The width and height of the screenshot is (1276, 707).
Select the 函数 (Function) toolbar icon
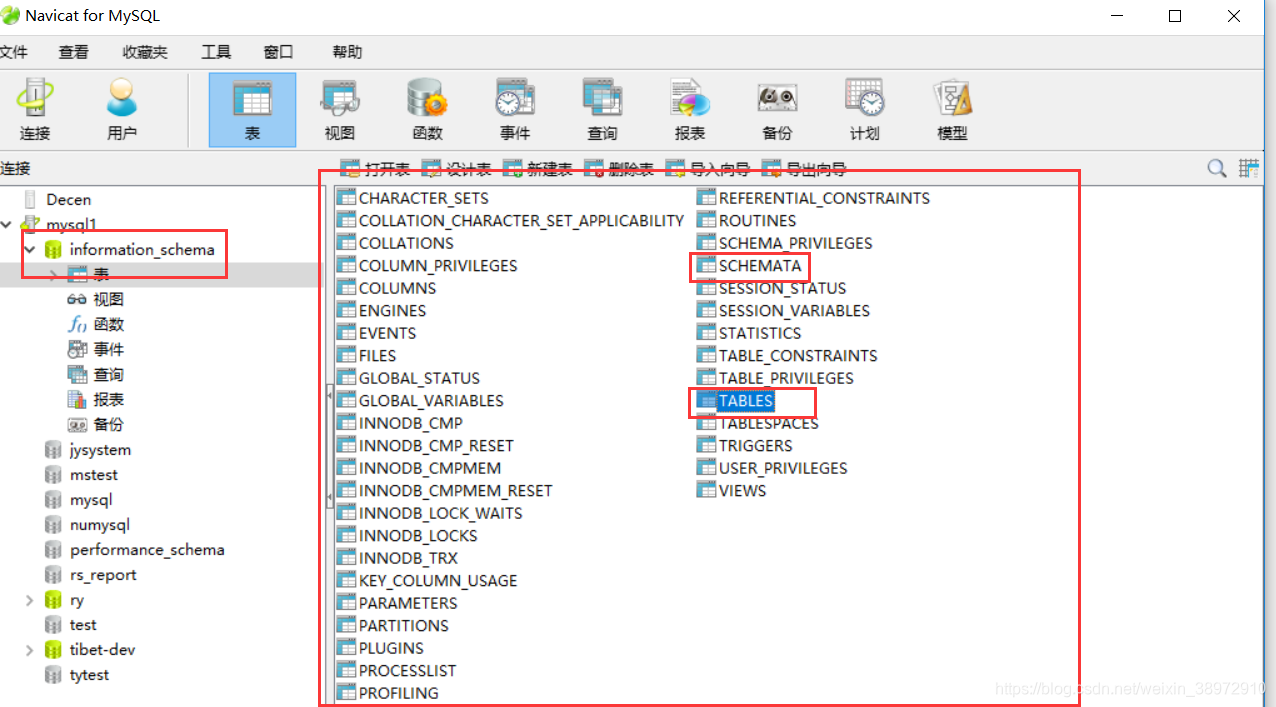[427, 110]
